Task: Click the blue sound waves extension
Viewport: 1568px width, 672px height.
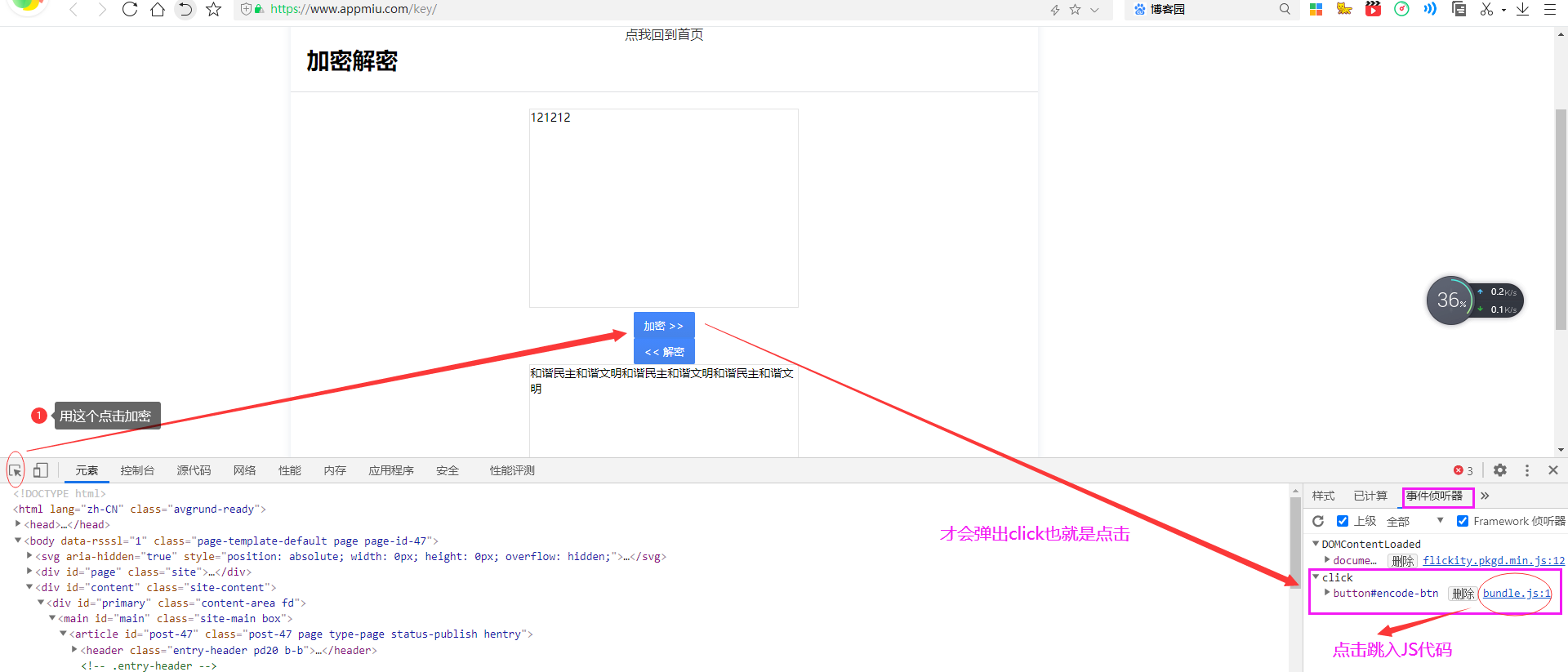Action: (1430, 10)
